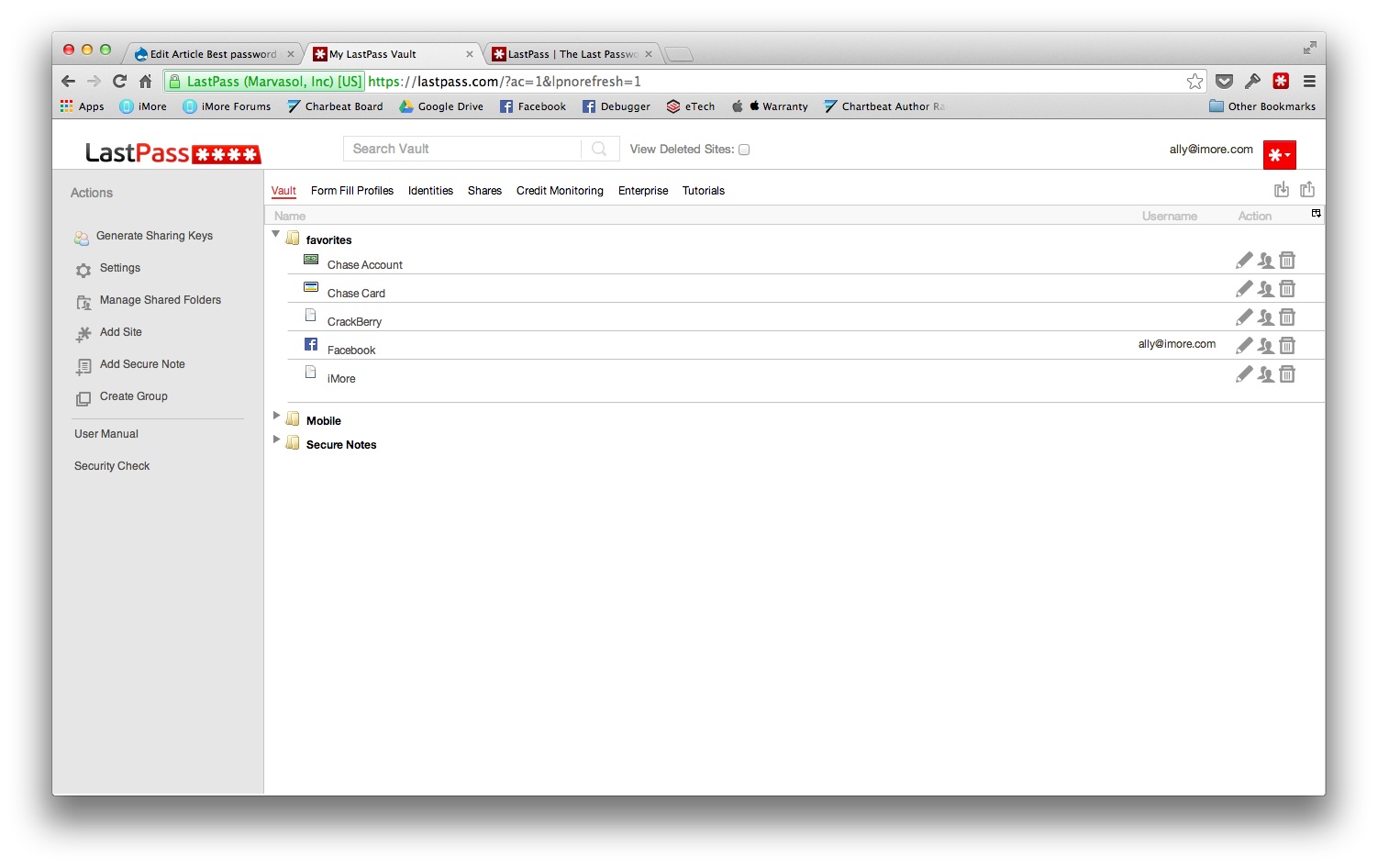Screen dimensions: 1378x868
Task: Delete the CrackBerry entry
Action: (x=1287, y=317)
